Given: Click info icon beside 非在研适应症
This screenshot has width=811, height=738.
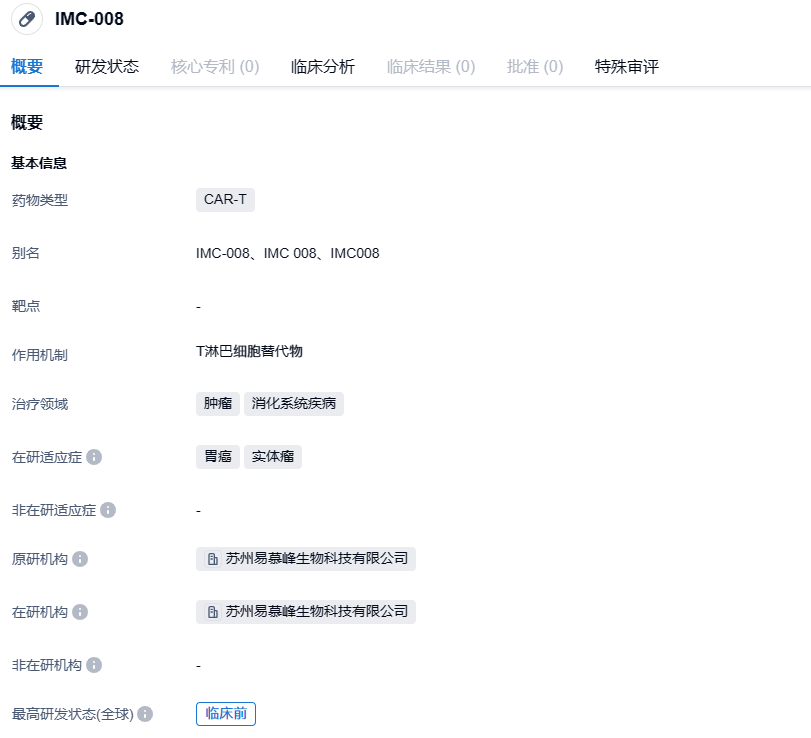Looking at the screenshot, I should pos(108,510).
